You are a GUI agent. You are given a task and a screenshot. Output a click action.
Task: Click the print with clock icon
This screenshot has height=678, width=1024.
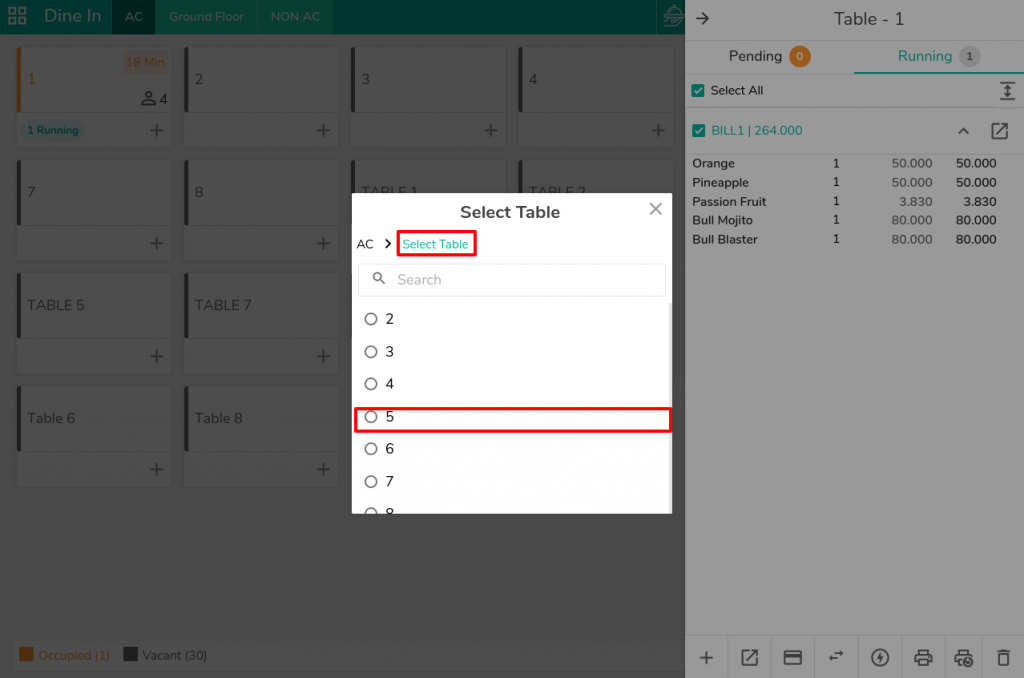[x=963, y=657]
